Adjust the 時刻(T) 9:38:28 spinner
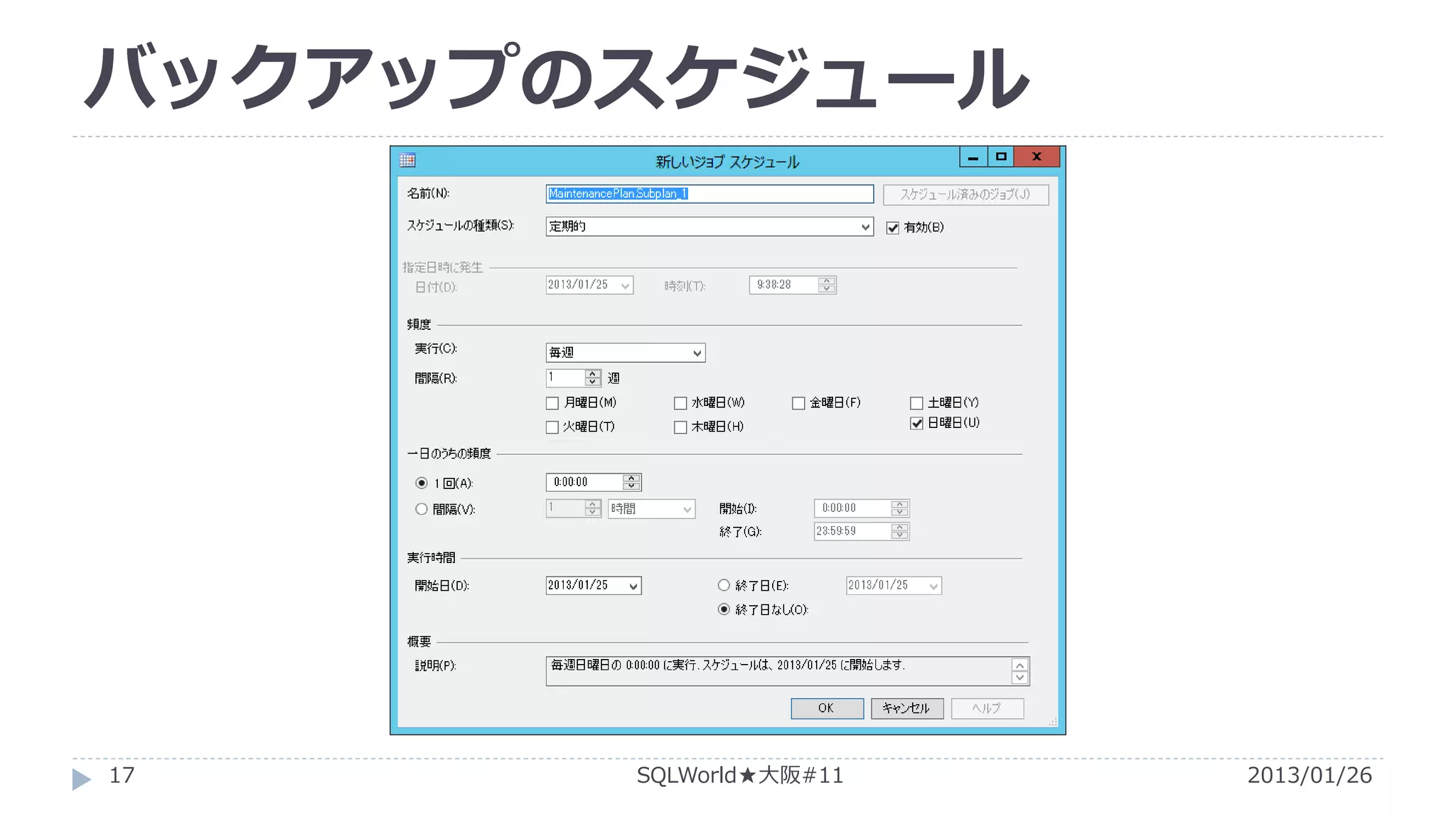The image size is (1456, 819). pos(826,285)
